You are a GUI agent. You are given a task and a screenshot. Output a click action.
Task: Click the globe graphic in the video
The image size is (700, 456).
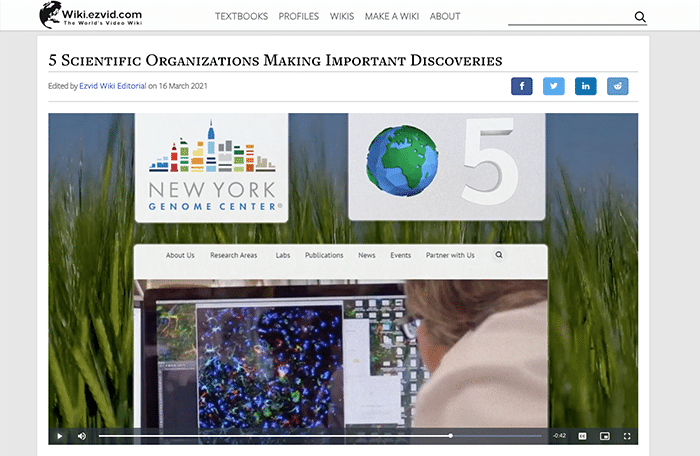click(402, 161)
